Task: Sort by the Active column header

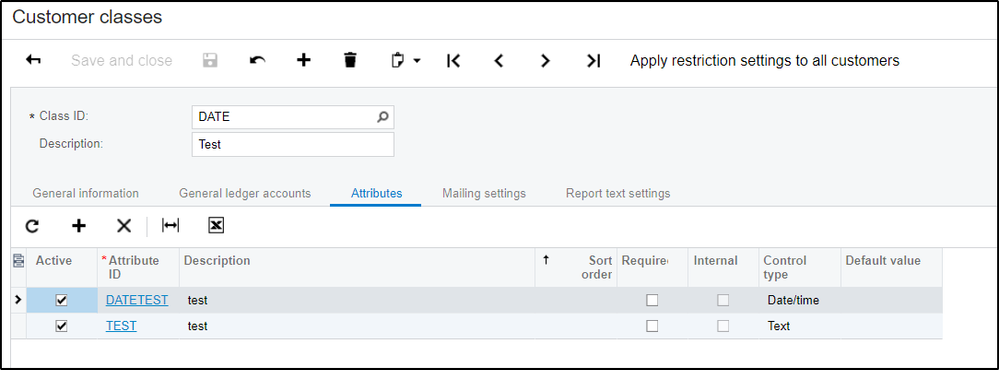Action: pos(62,267)
